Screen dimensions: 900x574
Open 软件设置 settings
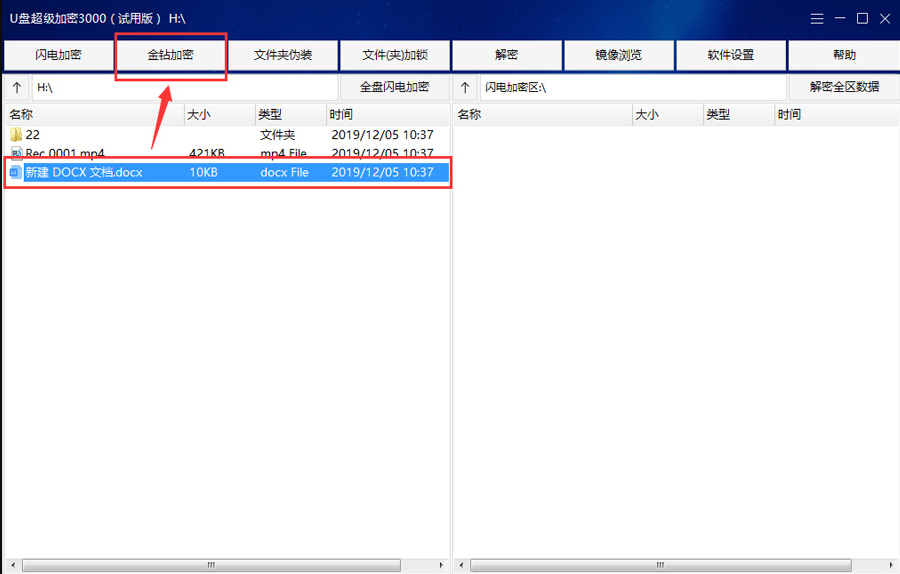coord(731,55)
